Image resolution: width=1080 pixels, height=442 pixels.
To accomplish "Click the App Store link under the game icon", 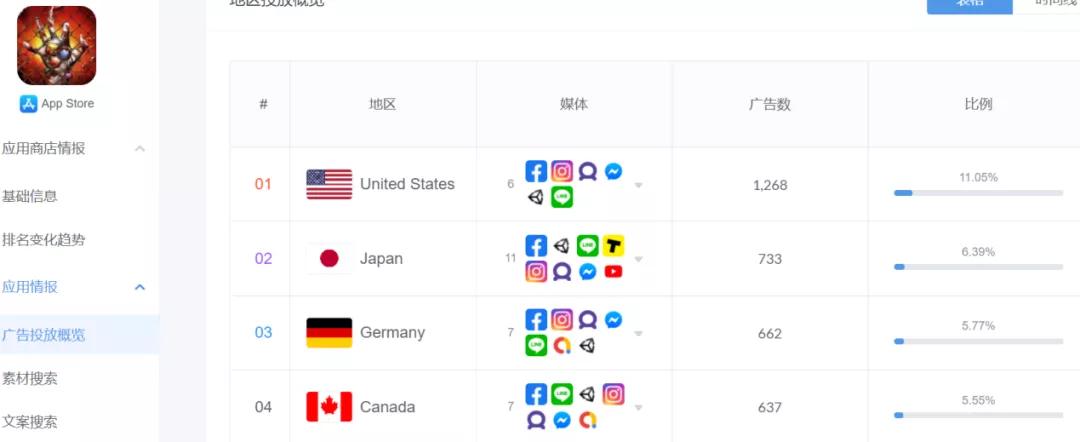I will [x=57, y=104].
